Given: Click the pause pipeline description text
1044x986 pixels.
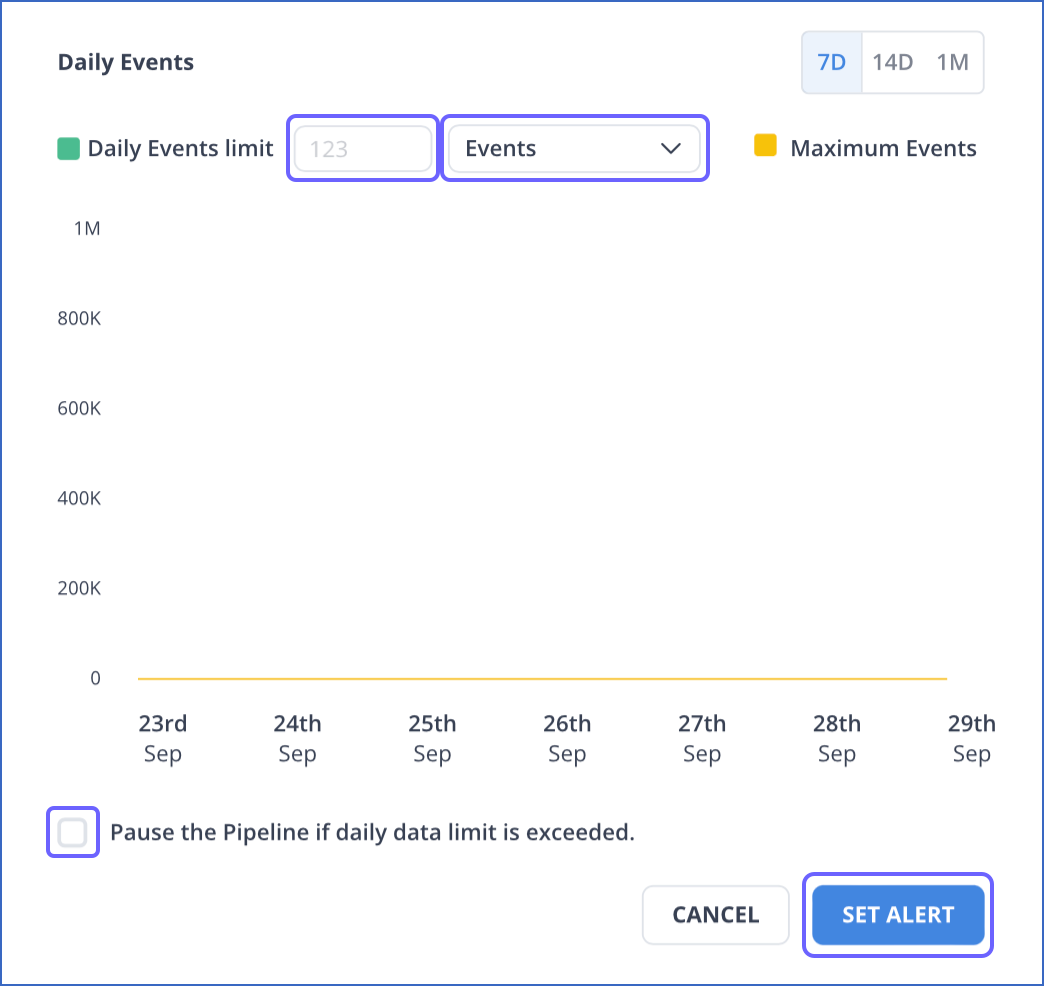Looking at the screenshot, I should (374, 832).
